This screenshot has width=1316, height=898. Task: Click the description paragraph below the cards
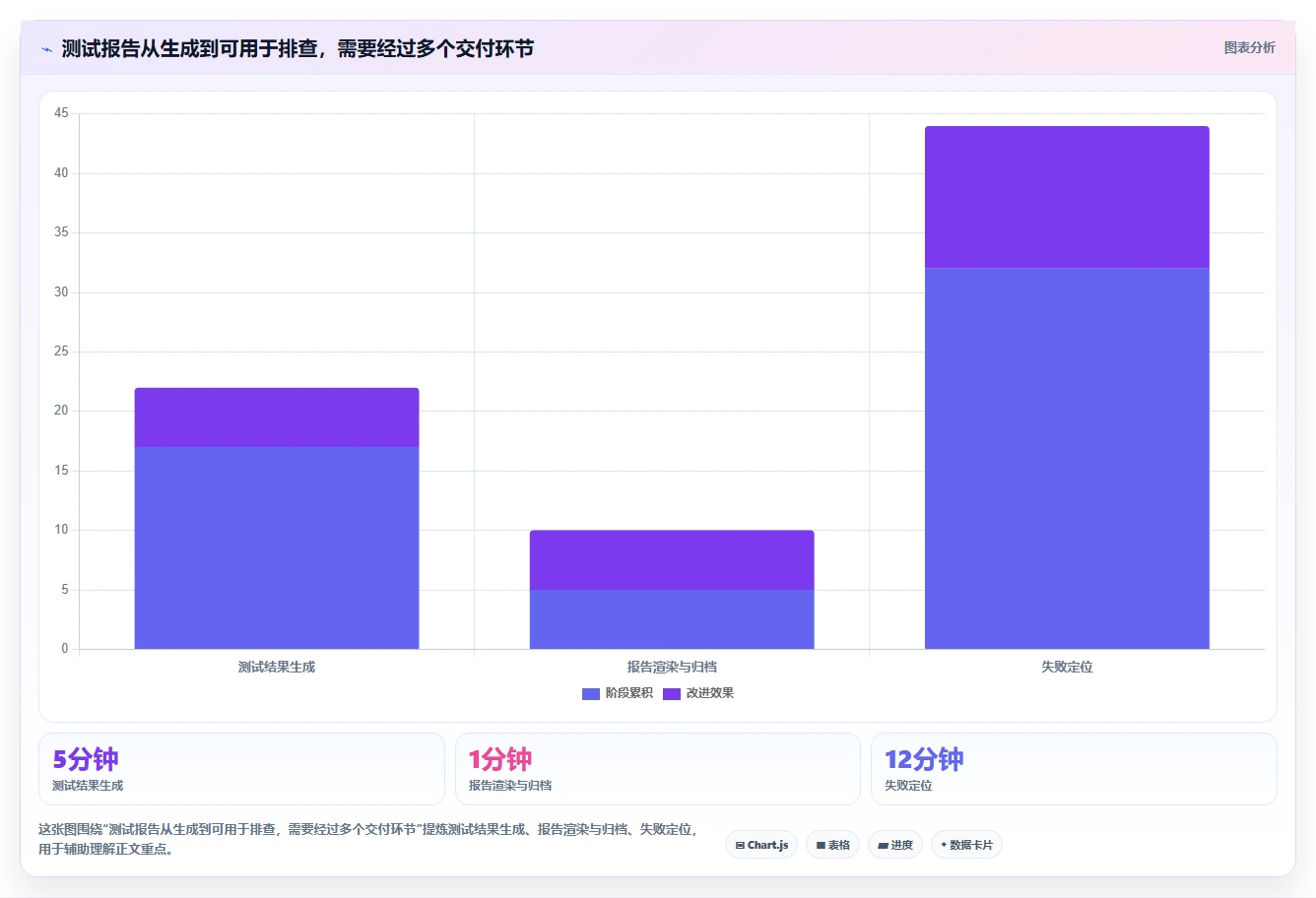point(368,839)
